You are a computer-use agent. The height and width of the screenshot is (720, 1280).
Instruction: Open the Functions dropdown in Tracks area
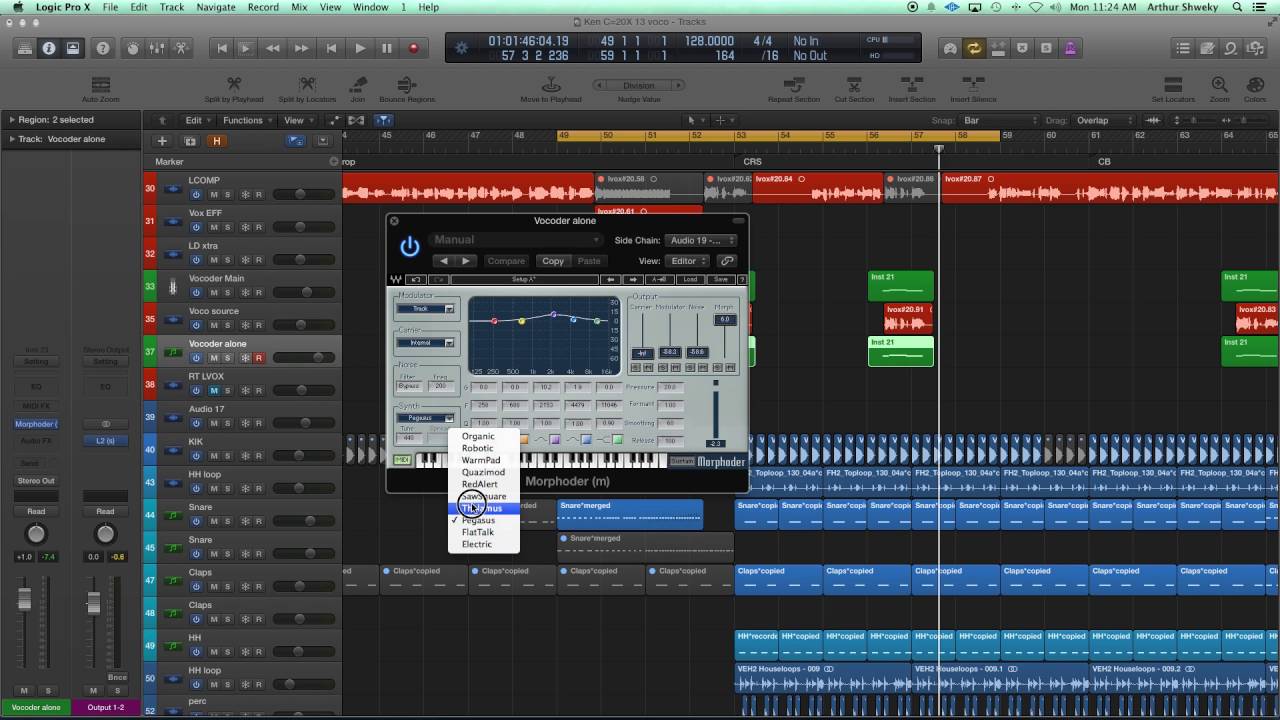tap(246, 120)
